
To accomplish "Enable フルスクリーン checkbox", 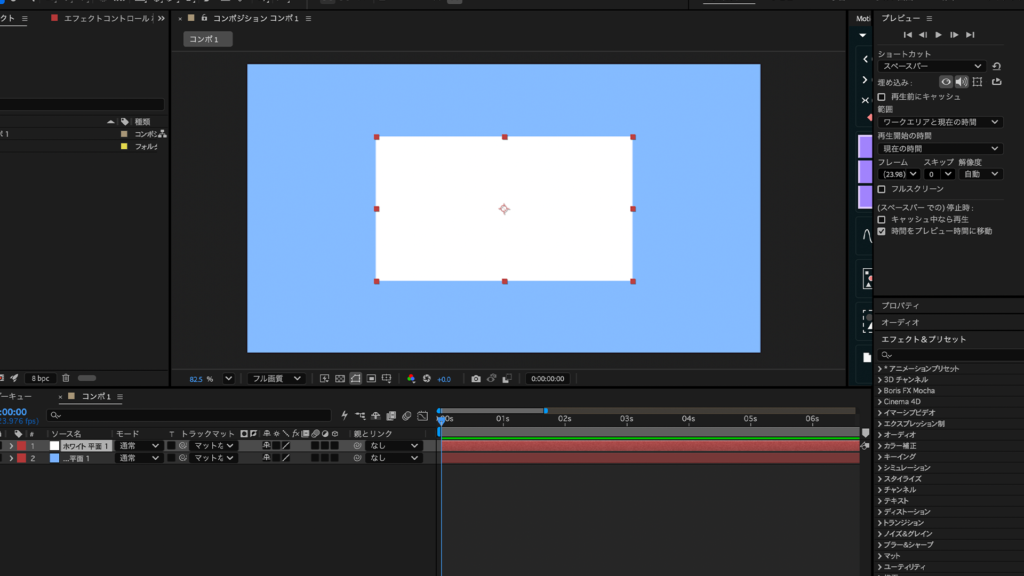I will pos(882,189).
